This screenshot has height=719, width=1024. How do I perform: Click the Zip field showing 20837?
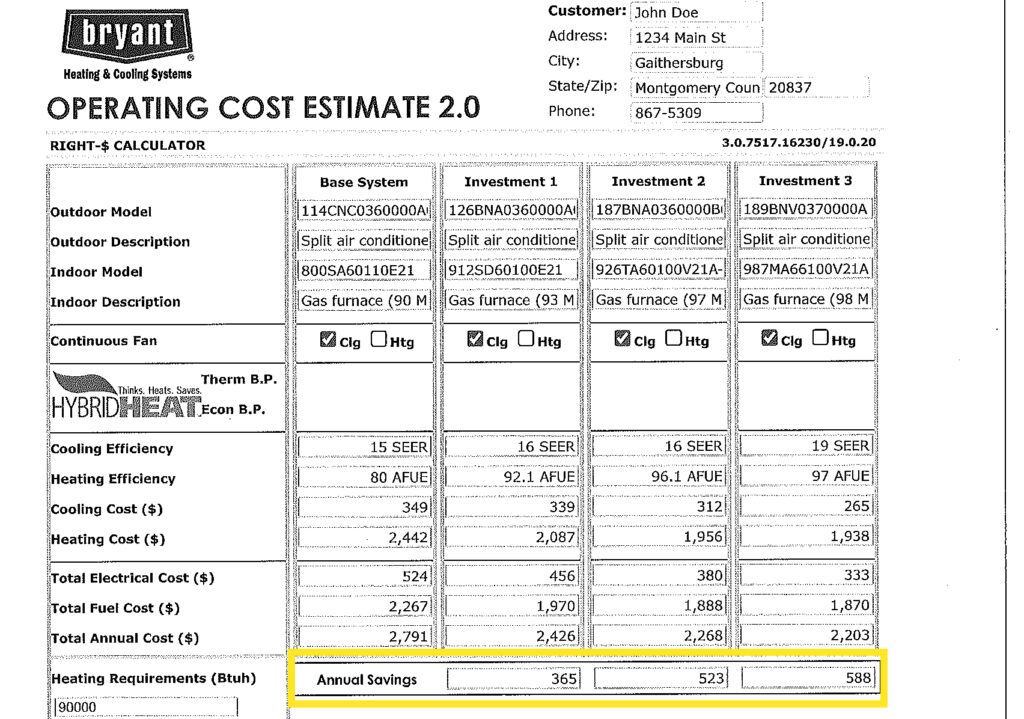pos(816,88)
